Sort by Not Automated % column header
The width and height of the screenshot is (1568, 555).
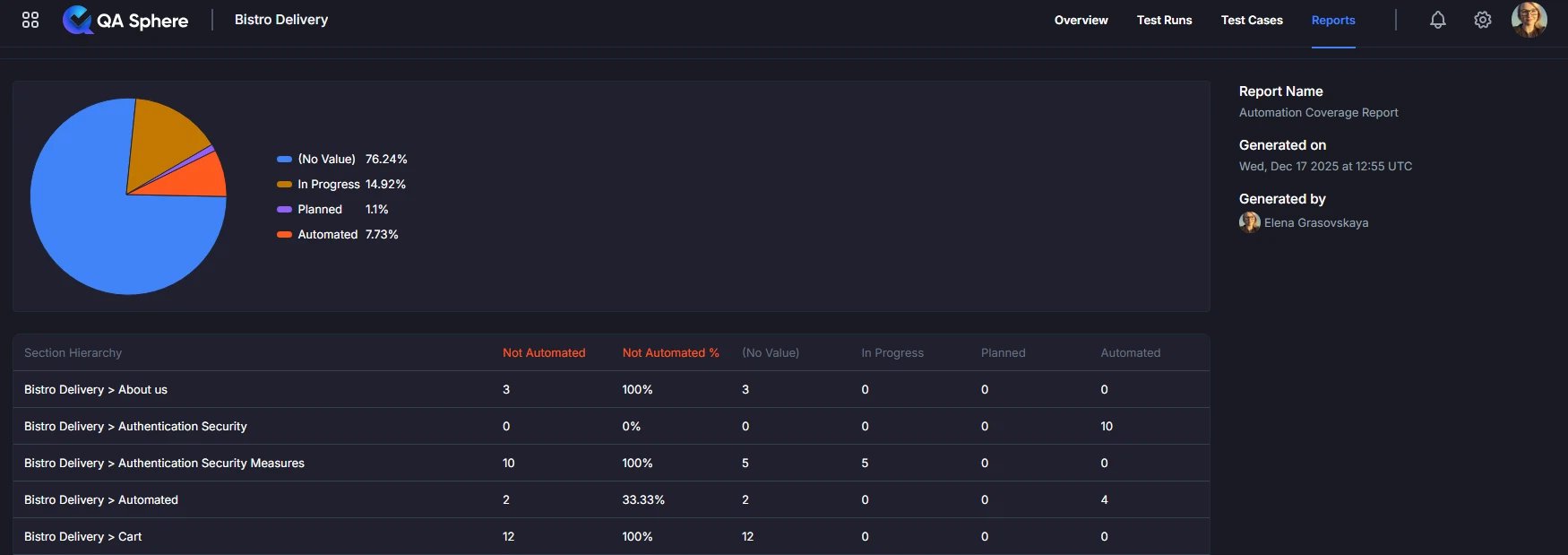(670, 352)
